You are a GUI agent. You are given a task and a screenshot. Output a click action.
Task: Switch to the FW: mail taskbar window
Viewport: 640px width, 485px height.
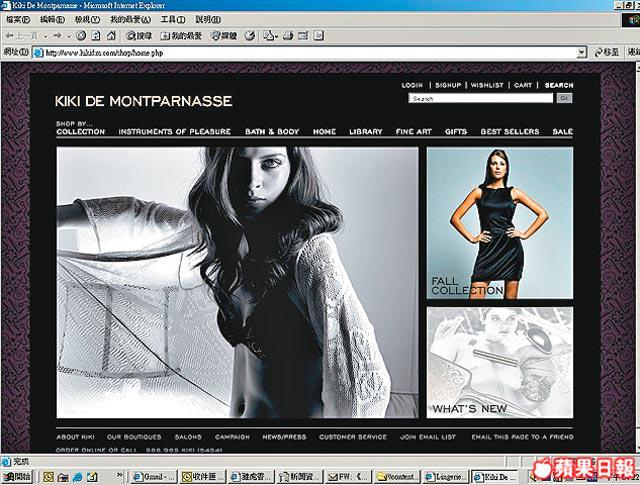coord(349,476)
